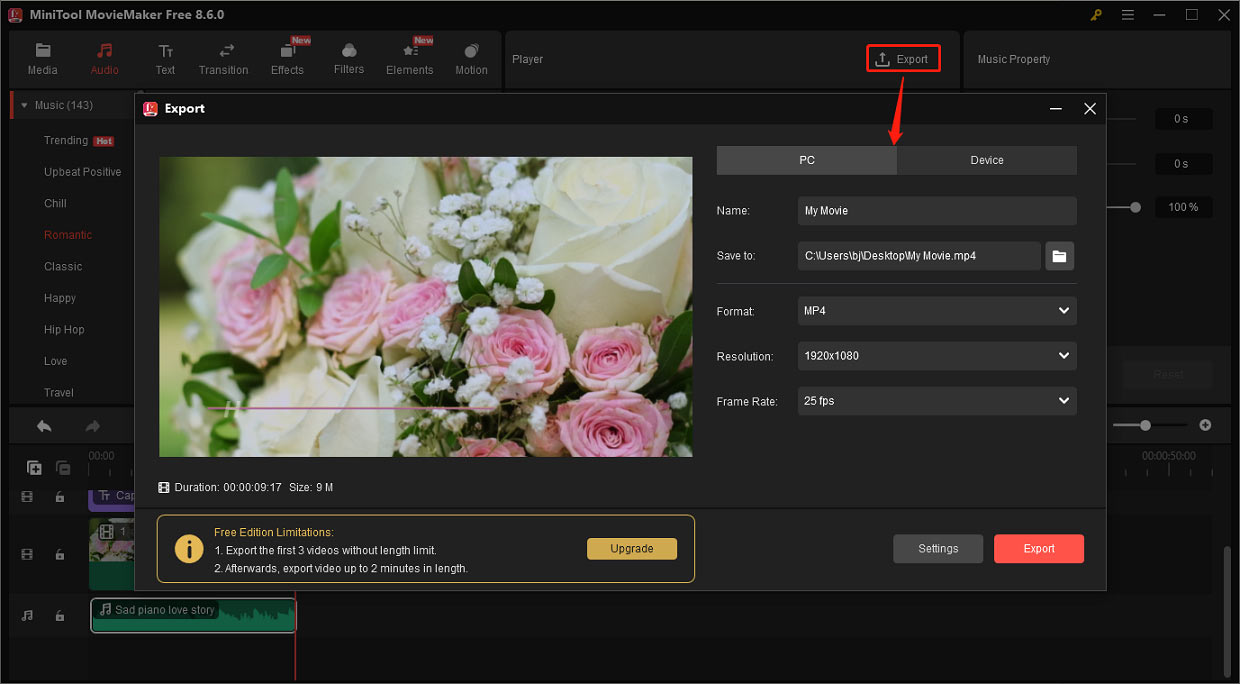Click the red Export button in dialog
The height and width of the screenshot is (684, 1240).
(x=1039, y=548)
